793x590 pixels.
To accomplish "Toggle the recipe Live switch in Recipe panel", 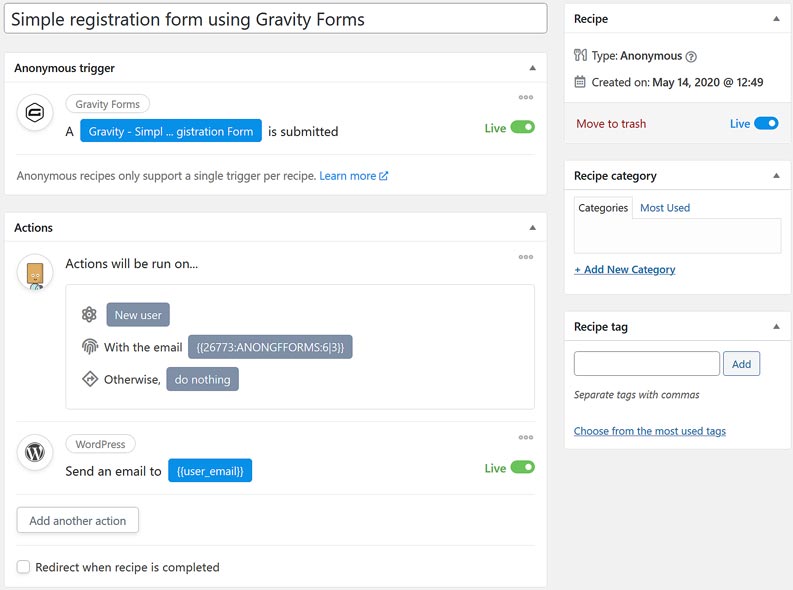I will click(x=766, y=123).
